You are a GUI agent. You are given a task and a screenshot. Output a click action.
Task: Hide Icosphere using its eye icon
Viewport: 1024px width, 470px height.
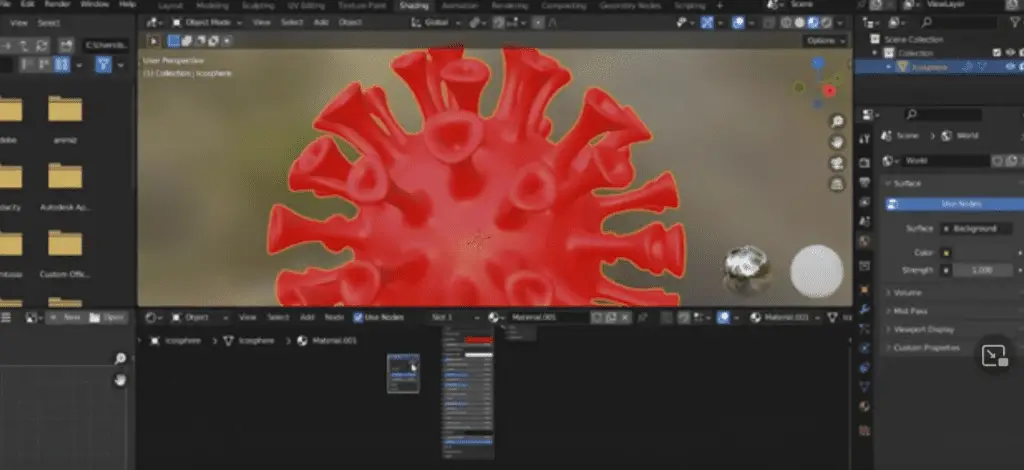tap(1010, 67)
